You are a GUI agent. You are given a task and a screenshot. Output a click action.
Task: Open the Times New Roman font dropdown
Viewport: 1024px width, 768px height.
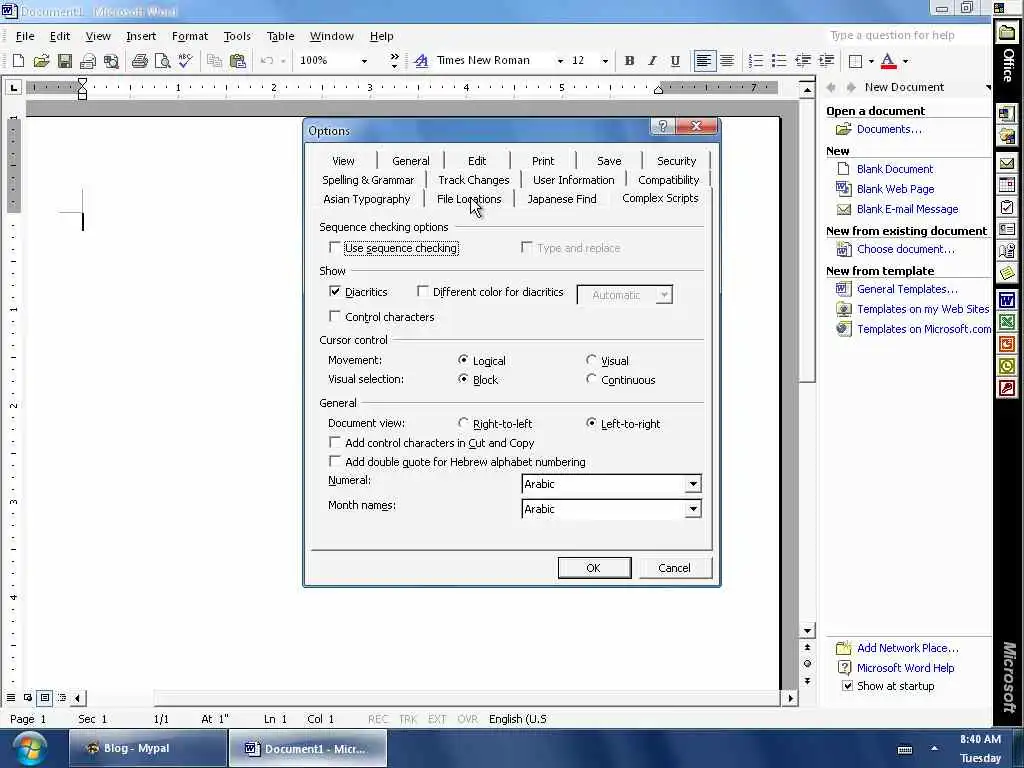560,61
